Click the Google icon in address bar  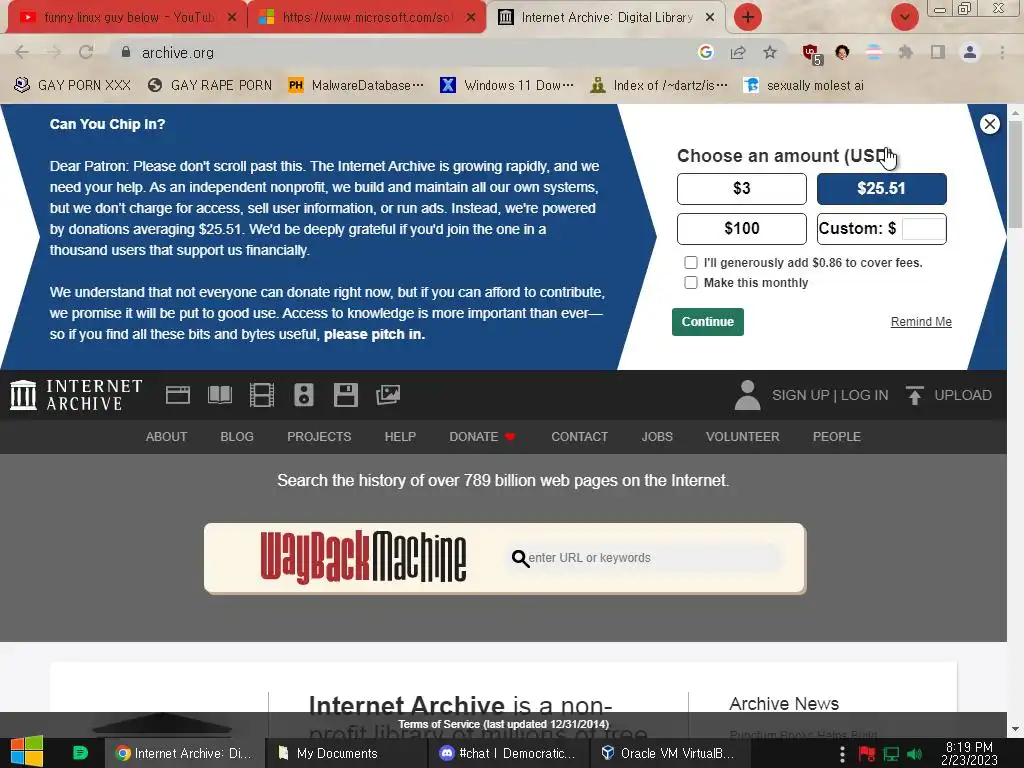(705, 52)
